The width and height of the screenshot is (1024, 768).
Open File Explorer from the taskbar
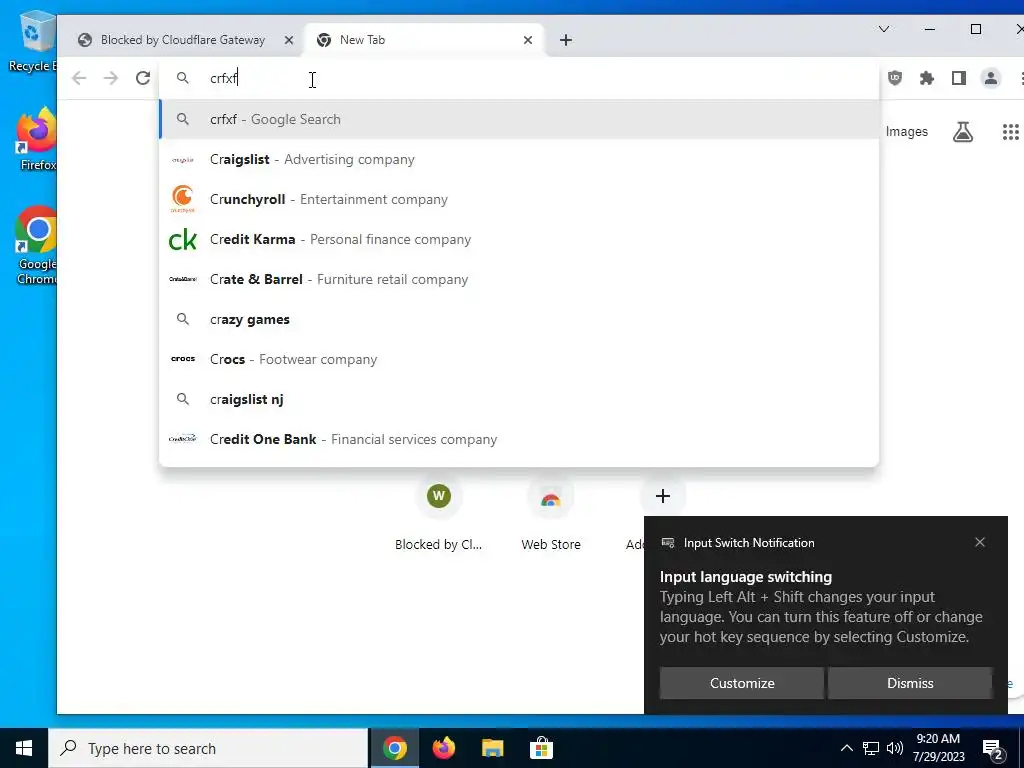pyautogui.click(x=492, y=748)
